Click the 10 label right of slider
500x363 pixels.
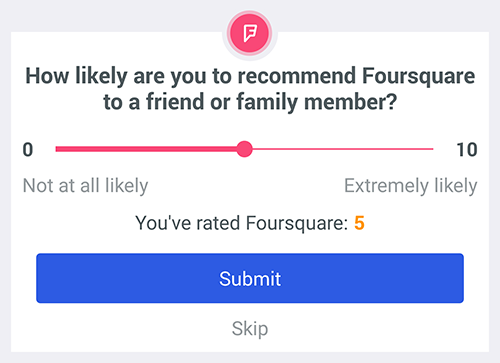point(467,150)
